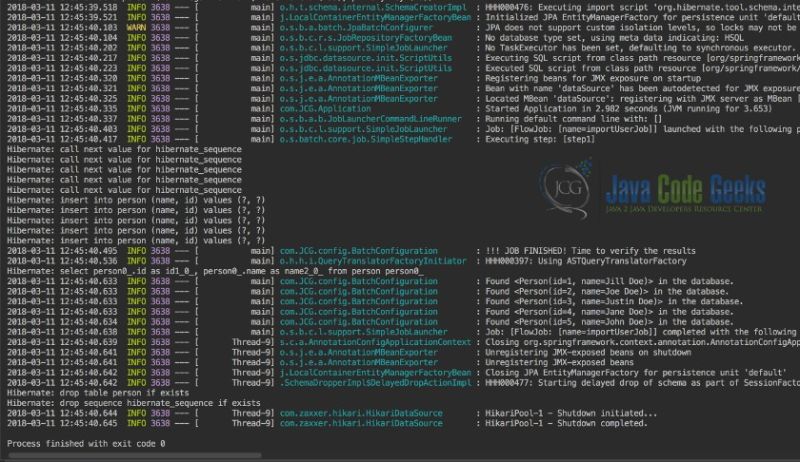Image resolution: width=800 pixels, height=462 pixels.
Task: Click the yellow WARN log level label
Action: coord(136,28)
